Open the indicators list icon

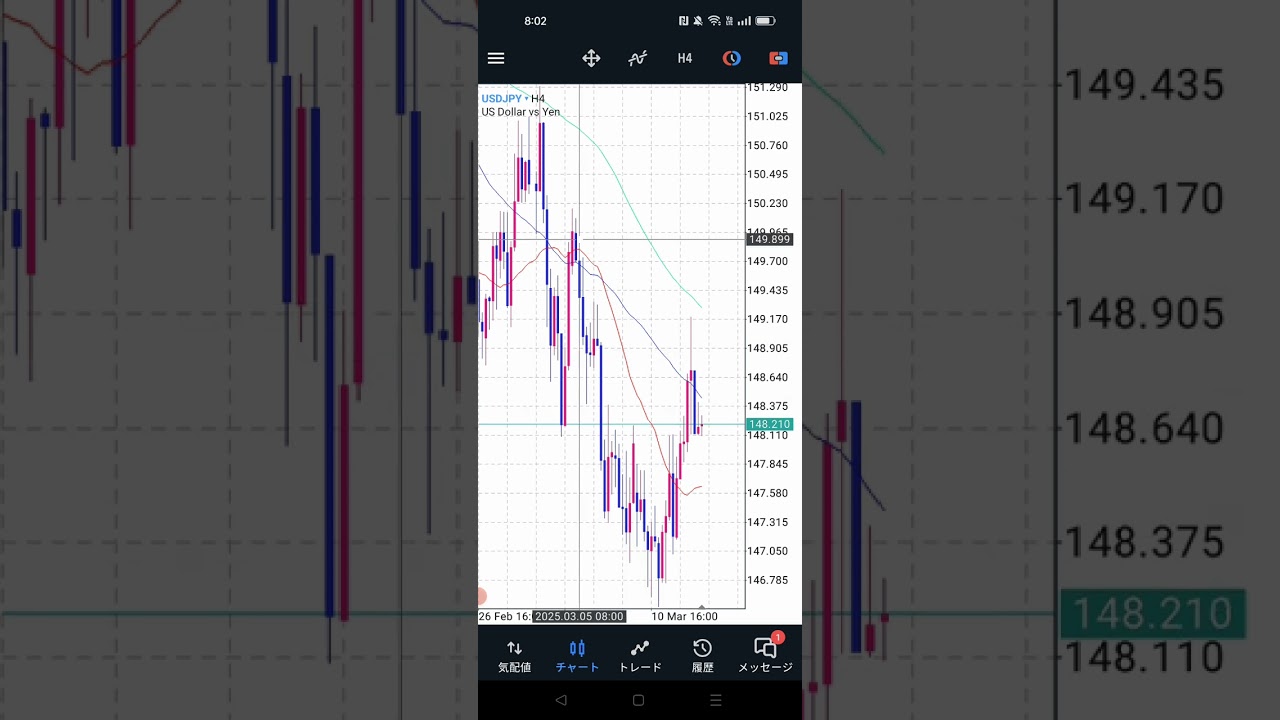tap(637, 58)
